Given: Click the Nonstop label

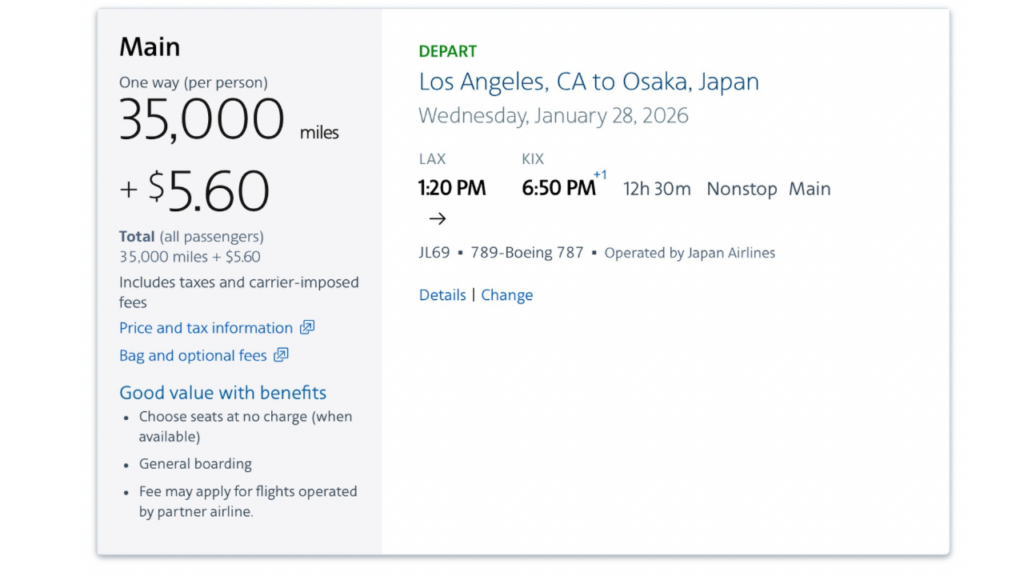Looking at the screenshot, I should tap(741, 189).
